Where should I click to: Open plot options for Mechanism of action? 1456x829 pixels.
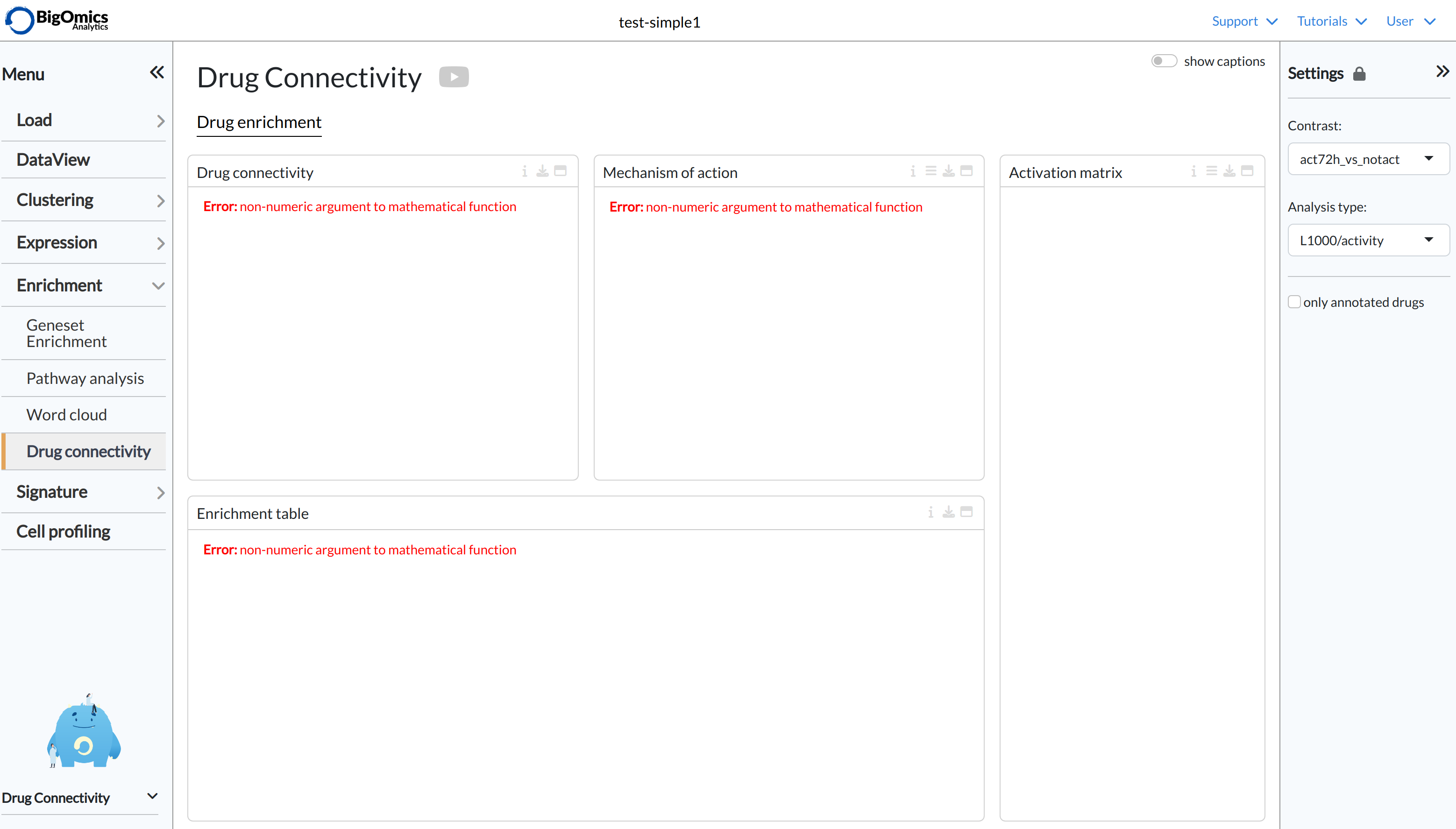(931, 171)
